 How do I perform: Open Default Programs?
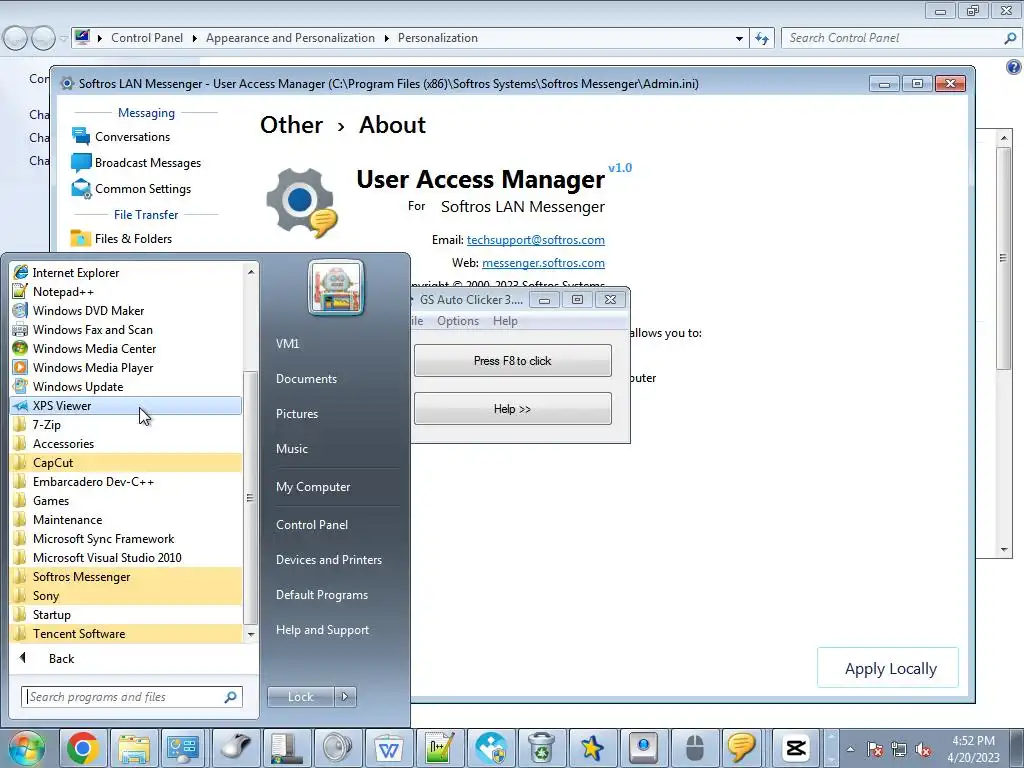[x=321, y=595]
